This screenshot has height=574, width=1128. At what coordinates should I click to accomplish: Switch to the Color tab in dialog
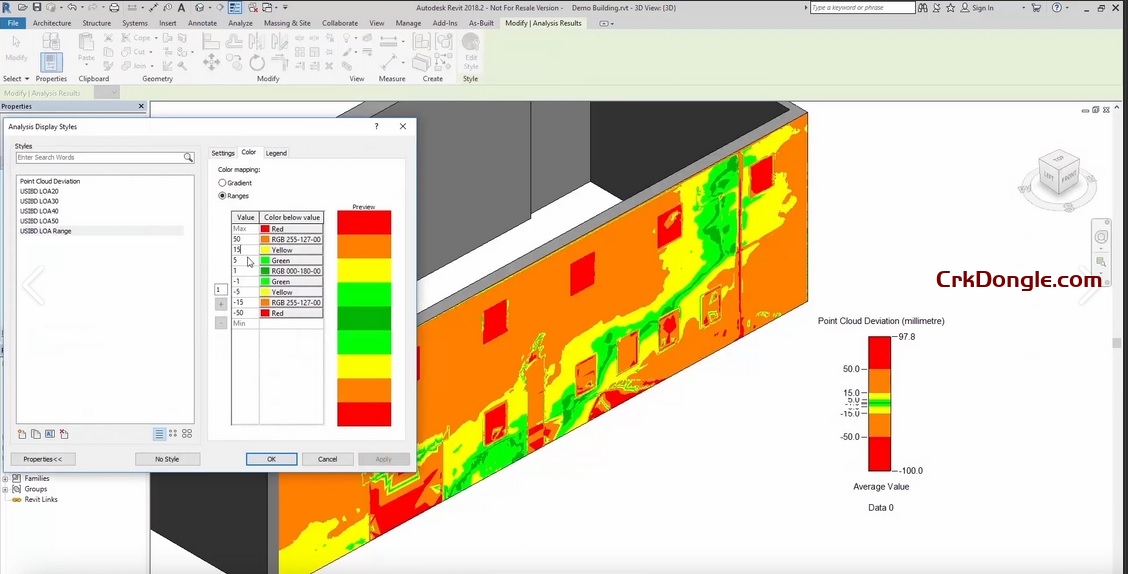[x=249, y=152]
